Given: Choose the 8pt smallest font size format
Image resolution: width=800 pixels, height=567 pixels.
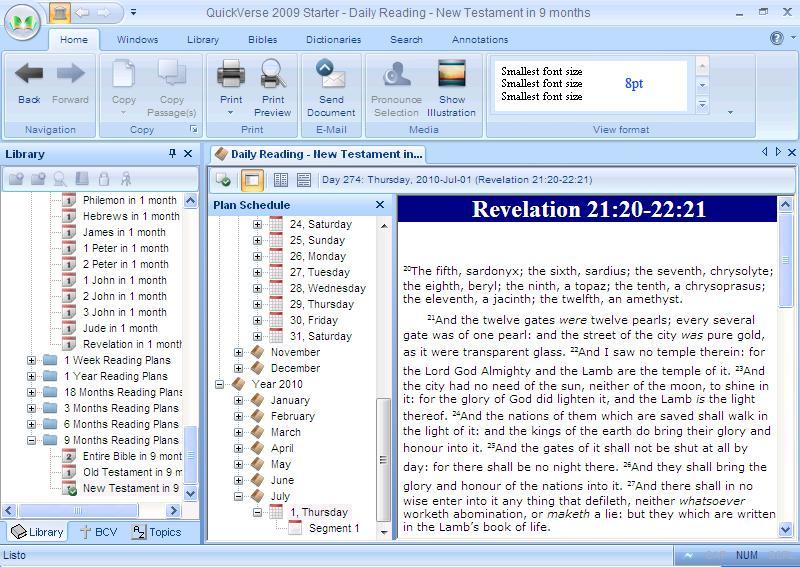Looking at the screenshot, I should coord(590,84).
